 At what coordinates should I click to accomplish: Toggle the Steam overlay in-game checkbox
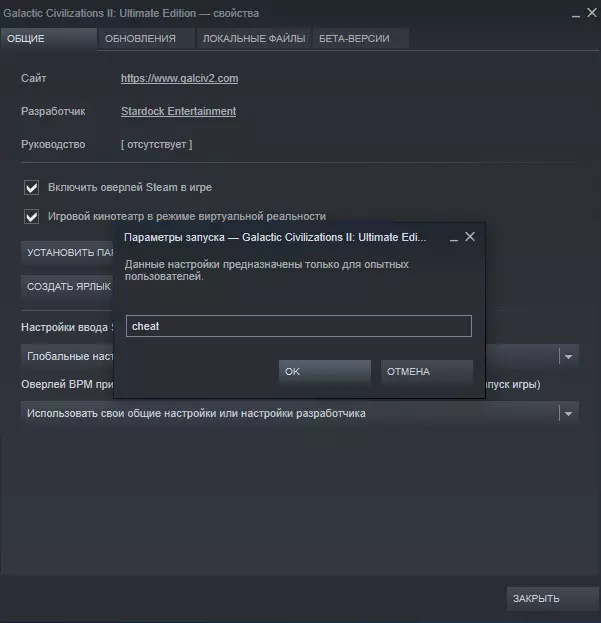(x=31, y=188)
